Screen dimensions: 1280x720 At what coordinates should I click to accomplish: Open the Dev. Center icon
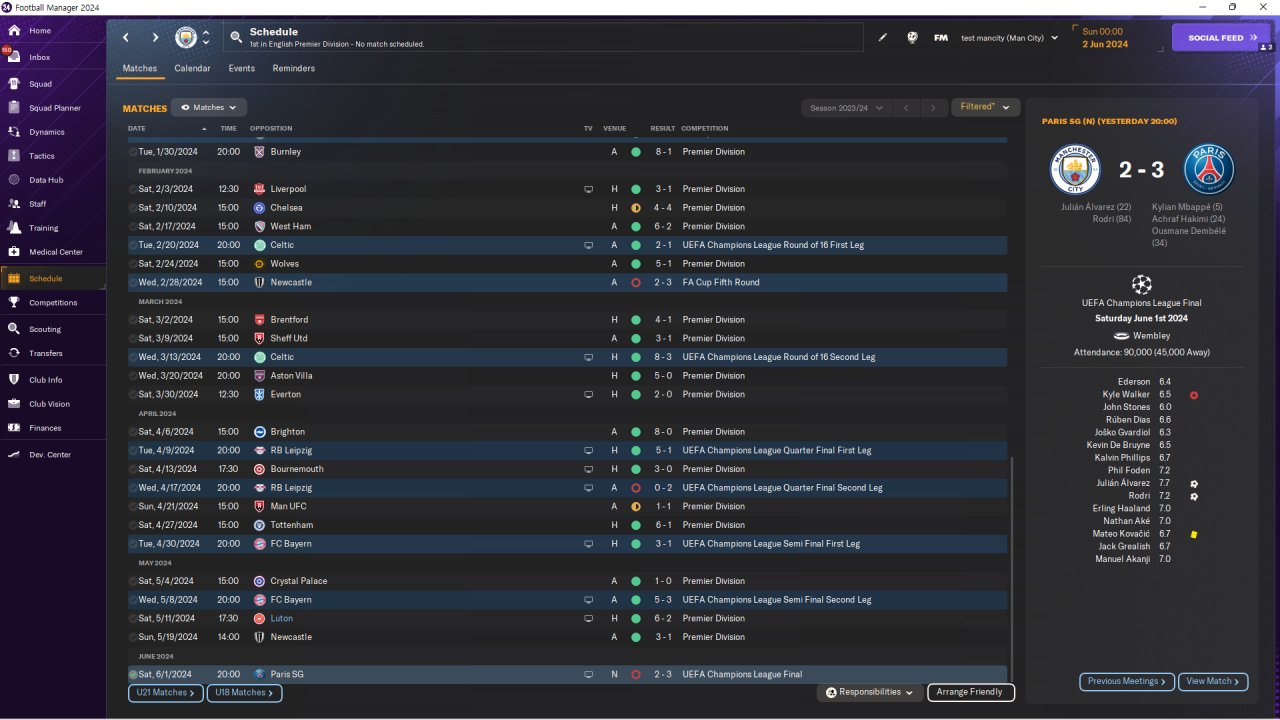(14, 455)
